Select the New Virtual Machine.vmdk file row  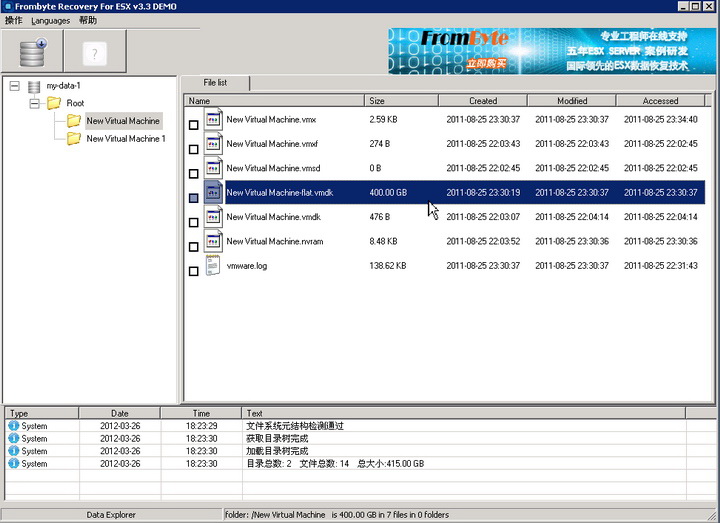click(x=444, y=217)
